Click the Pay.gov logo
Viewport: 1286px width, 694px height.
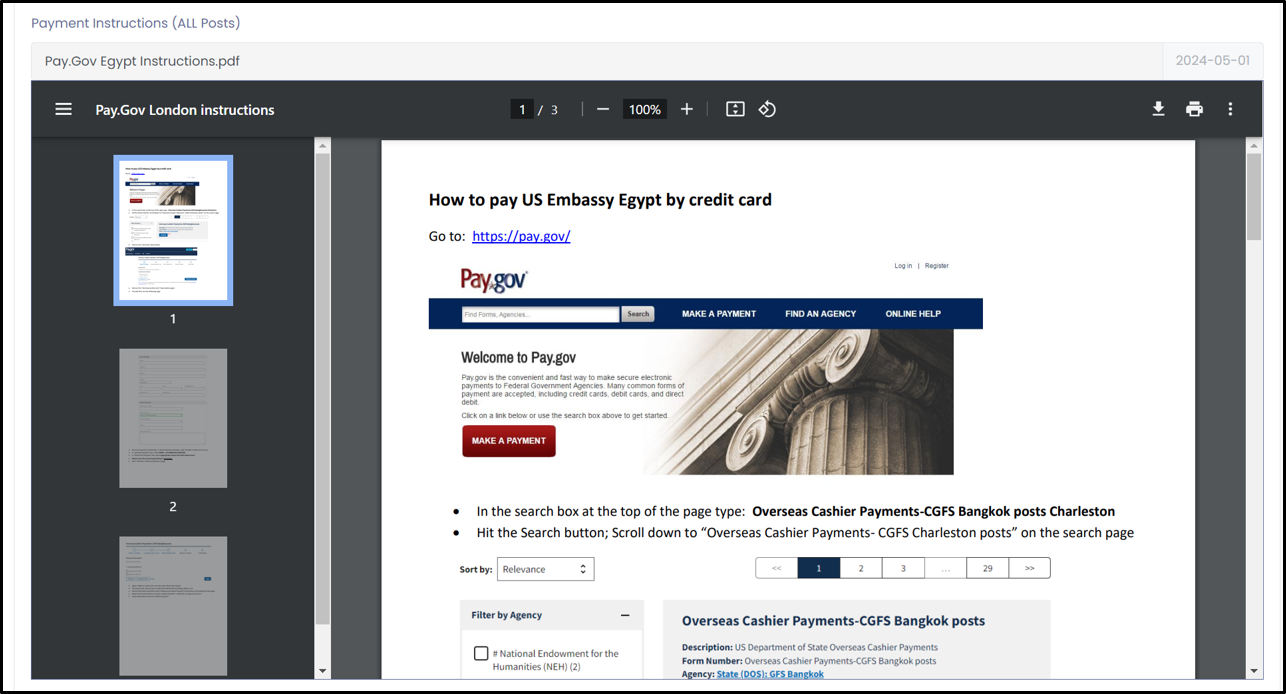[494, 281]
